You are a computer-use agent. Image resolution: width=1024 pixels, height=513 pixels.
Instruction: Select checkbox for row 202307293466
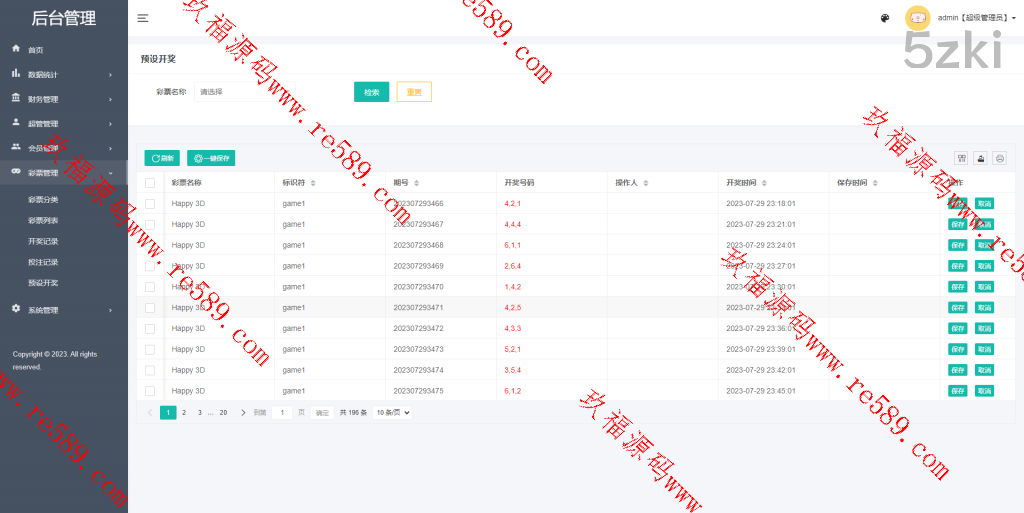[150, 203]
